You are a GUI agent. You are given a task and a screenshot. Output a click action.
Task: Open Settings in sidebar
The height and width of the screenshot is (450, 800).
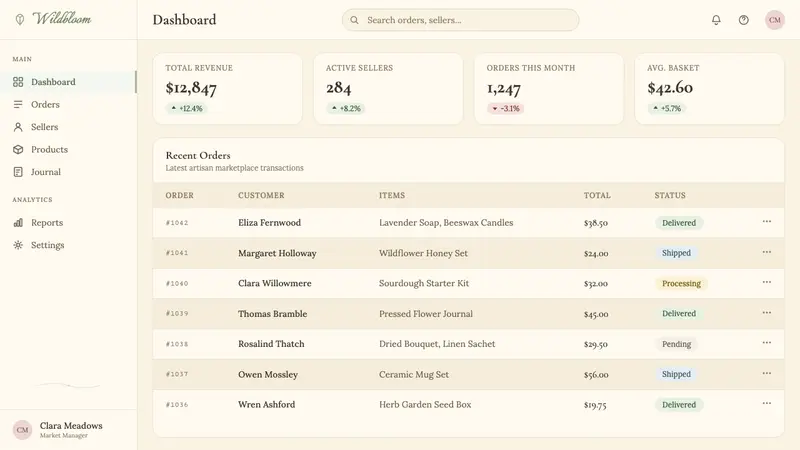[x=68, y=245]
